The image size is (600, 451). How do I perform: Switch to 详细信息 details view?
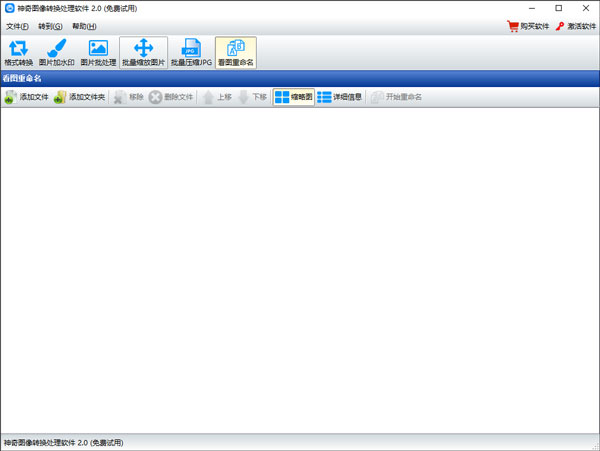click(339, 97)
